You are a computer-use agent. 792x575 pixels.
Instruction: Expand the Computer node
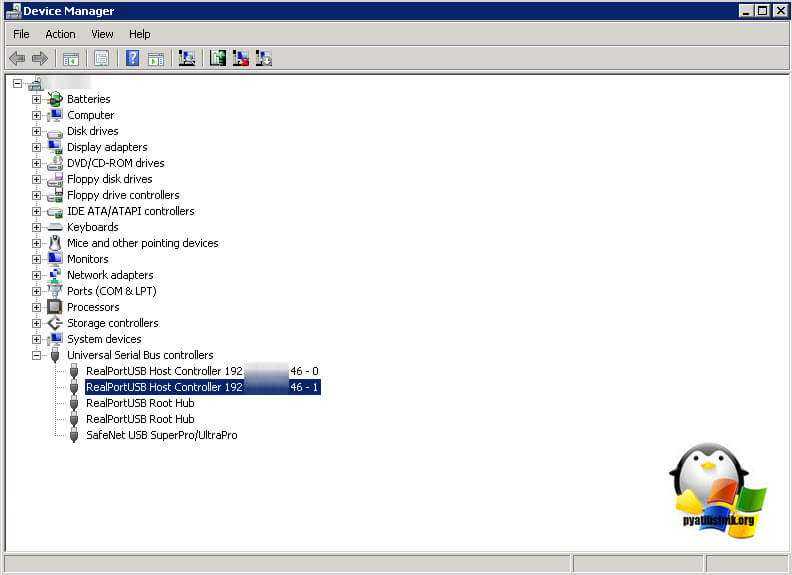click(x=36, y=115)
